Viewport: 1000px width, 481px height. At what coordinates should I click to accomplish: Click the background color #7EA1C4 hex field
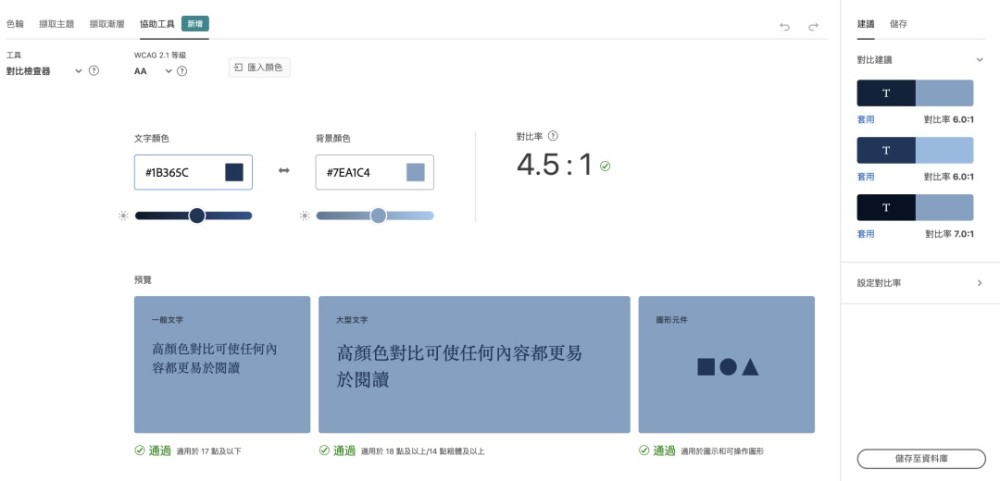pyautogui.click(x=359, y=172)
